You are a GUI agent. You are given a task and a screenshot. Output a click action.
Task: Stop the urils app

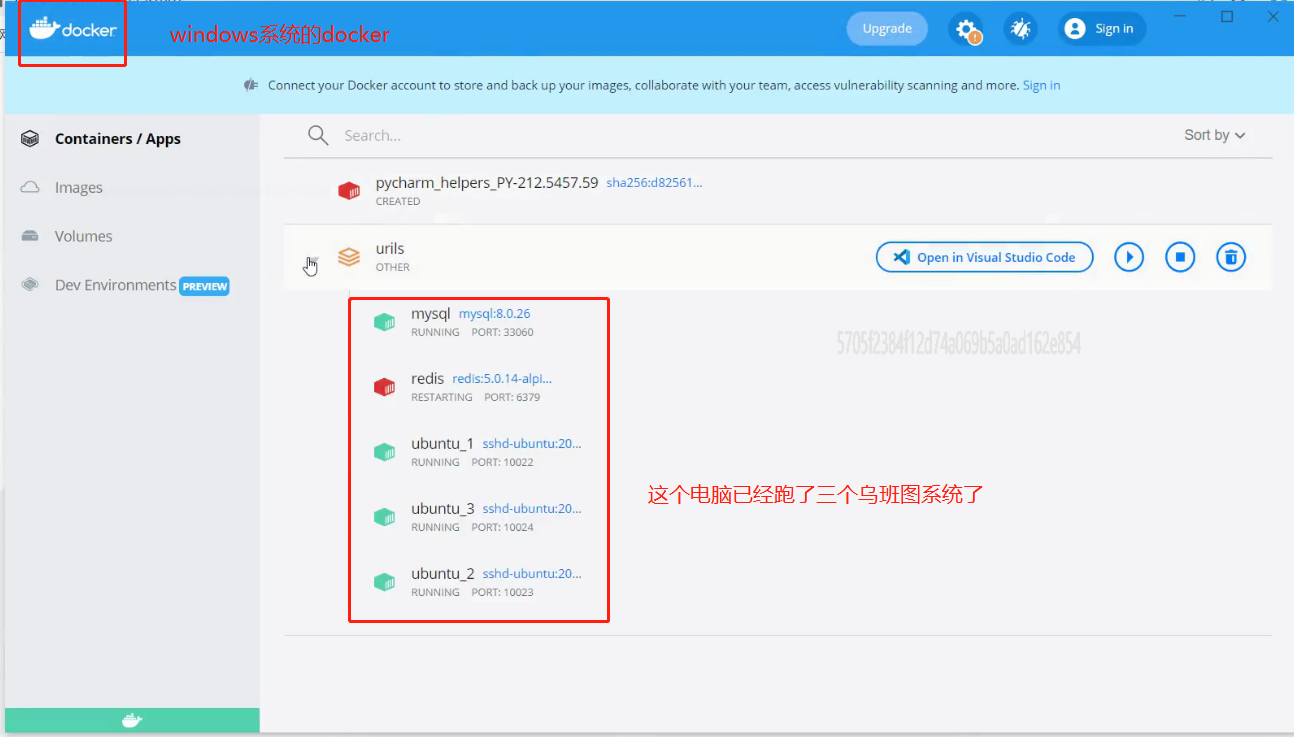pos(1180,257)
